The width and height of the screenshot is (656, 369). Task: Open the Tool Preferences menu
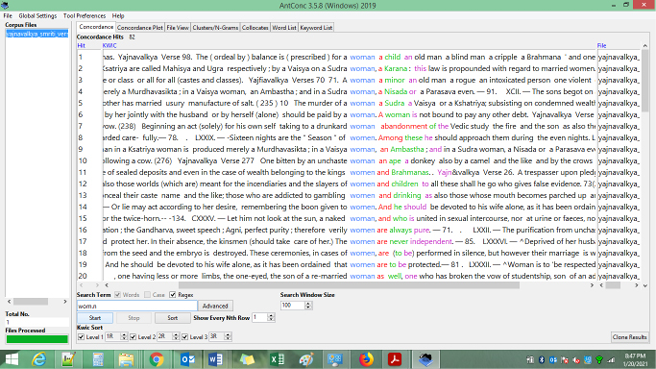tap(85, 15)
